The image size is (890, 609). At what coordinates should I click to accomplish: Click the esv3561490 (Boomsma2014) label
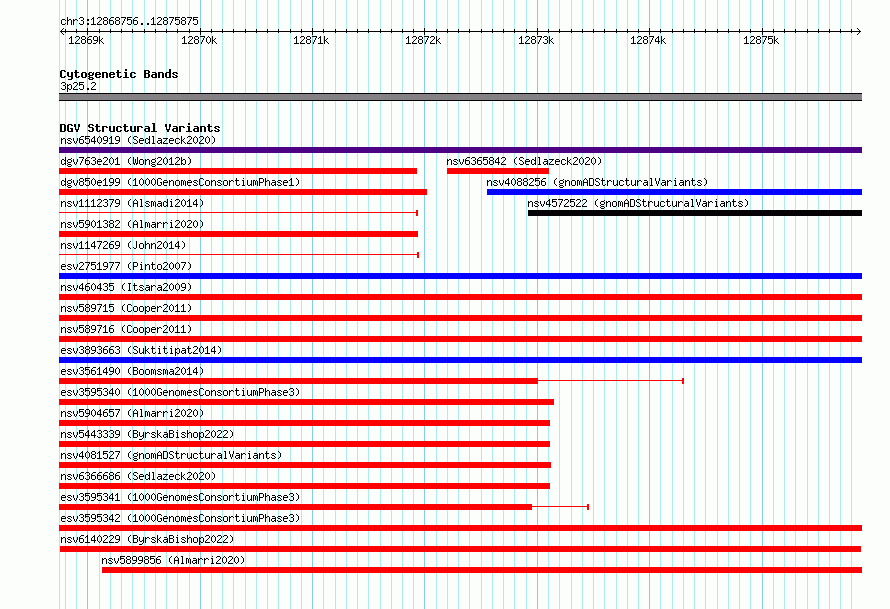(132, 371)
